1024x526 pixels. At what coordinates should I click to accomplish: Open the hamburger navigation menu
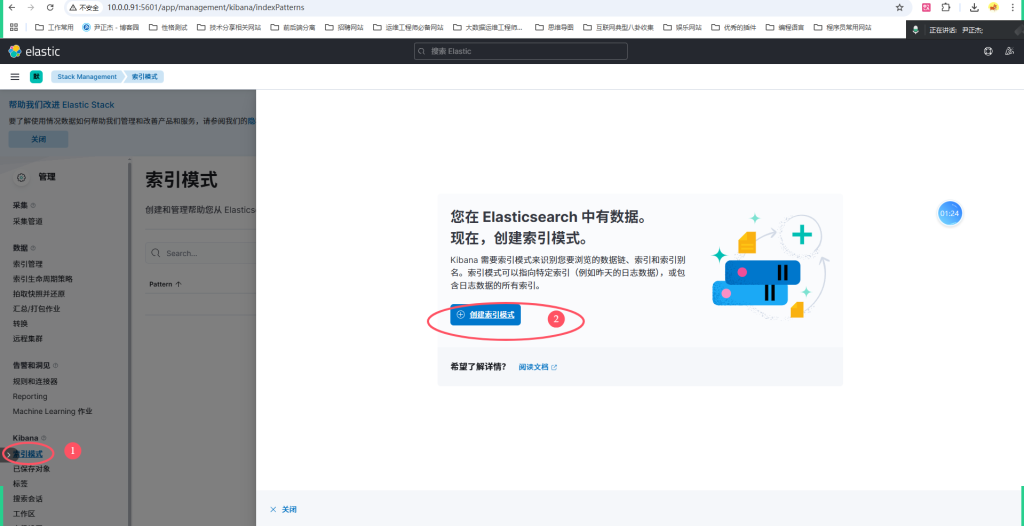[x=15, y=76]
